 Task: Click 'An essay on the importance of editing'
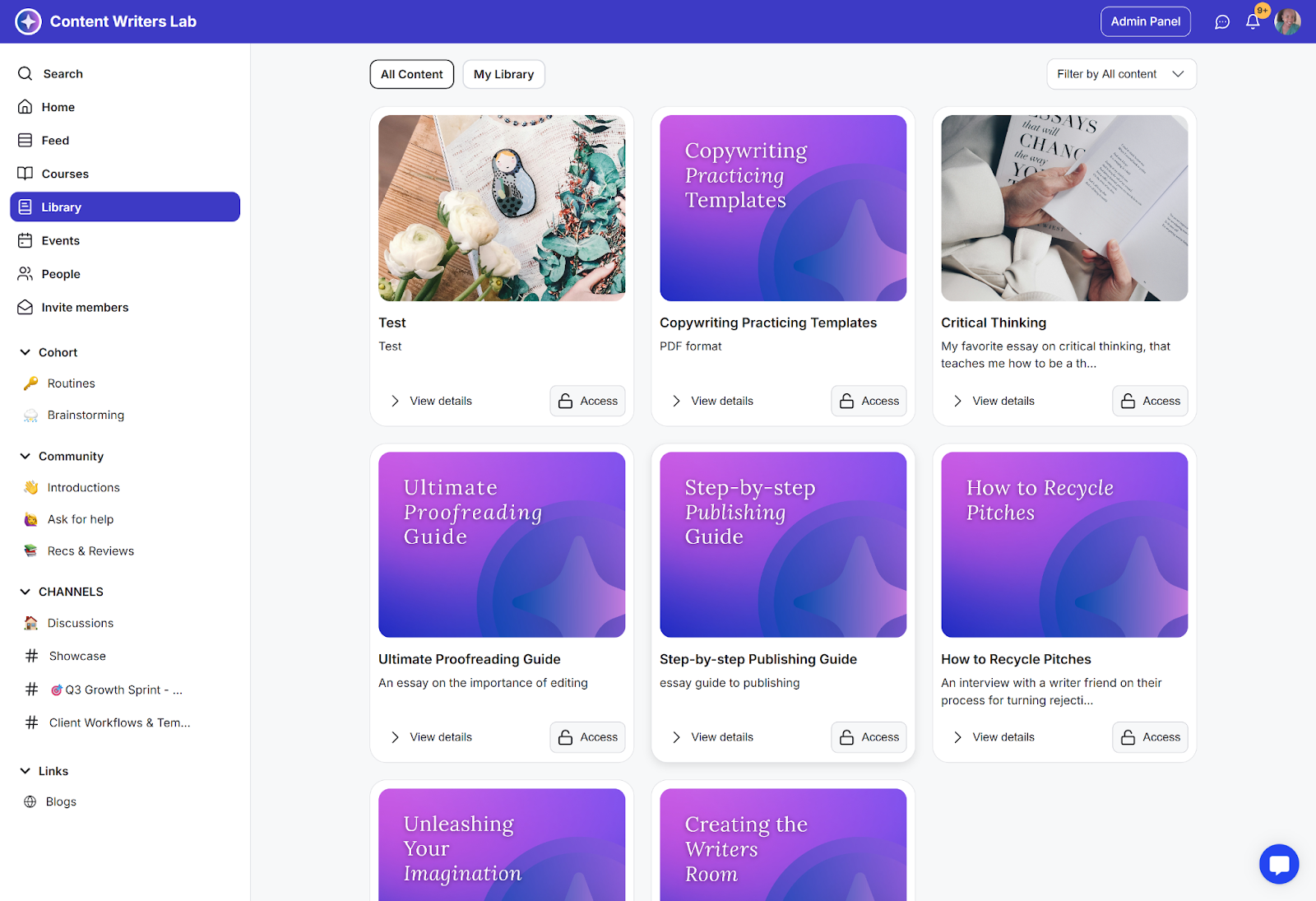(x=484, y=683)
